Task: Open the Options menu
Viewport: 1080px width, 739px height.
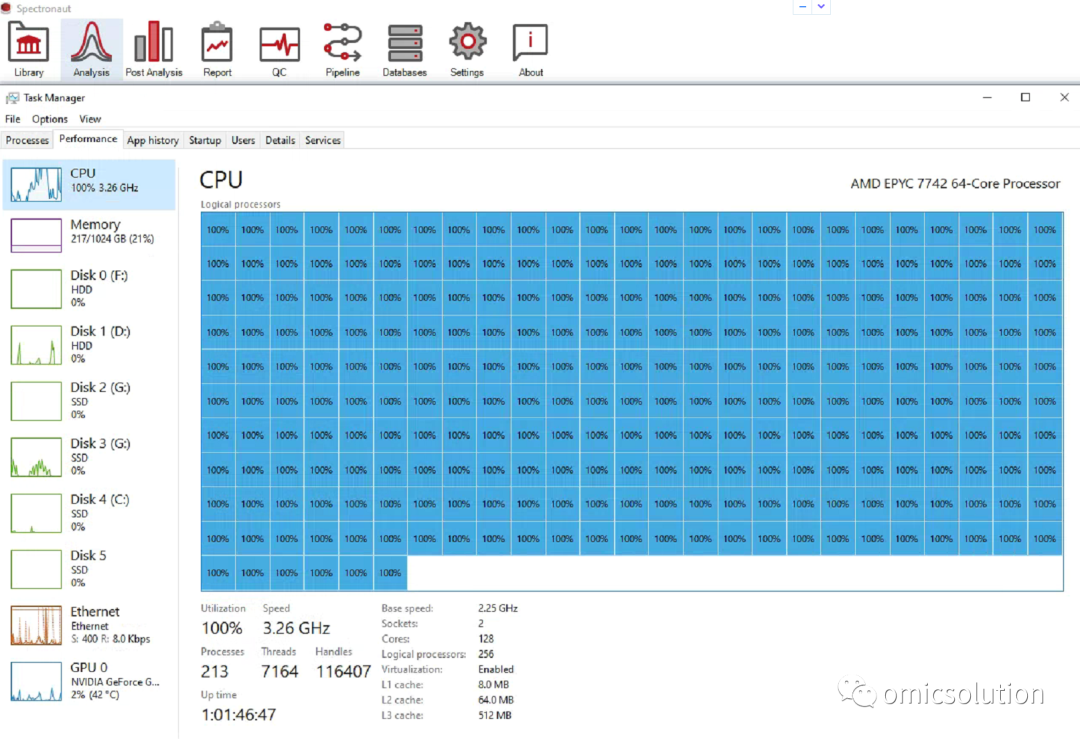Action: [x=50, y=119]
